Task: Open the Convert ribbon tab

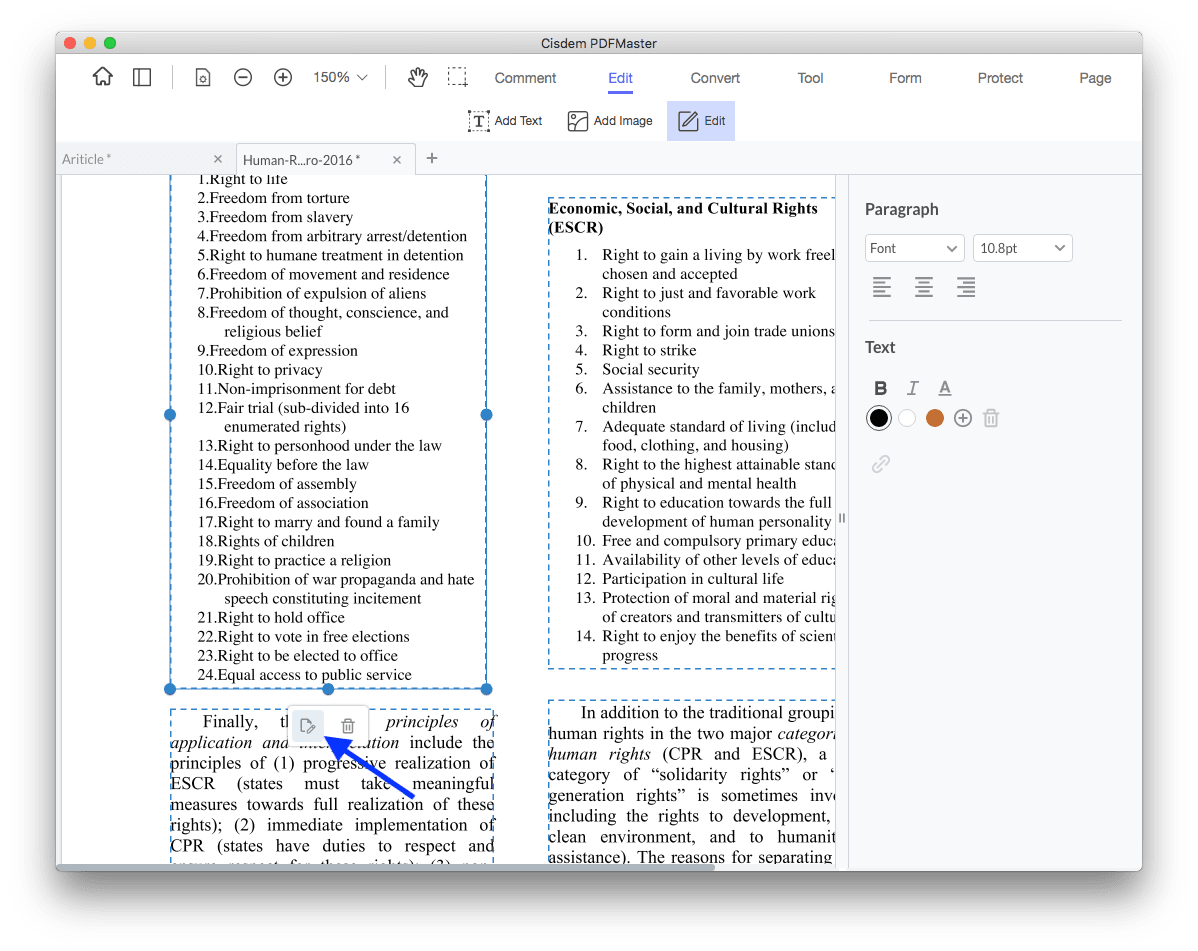Action: tap(714, 78)
